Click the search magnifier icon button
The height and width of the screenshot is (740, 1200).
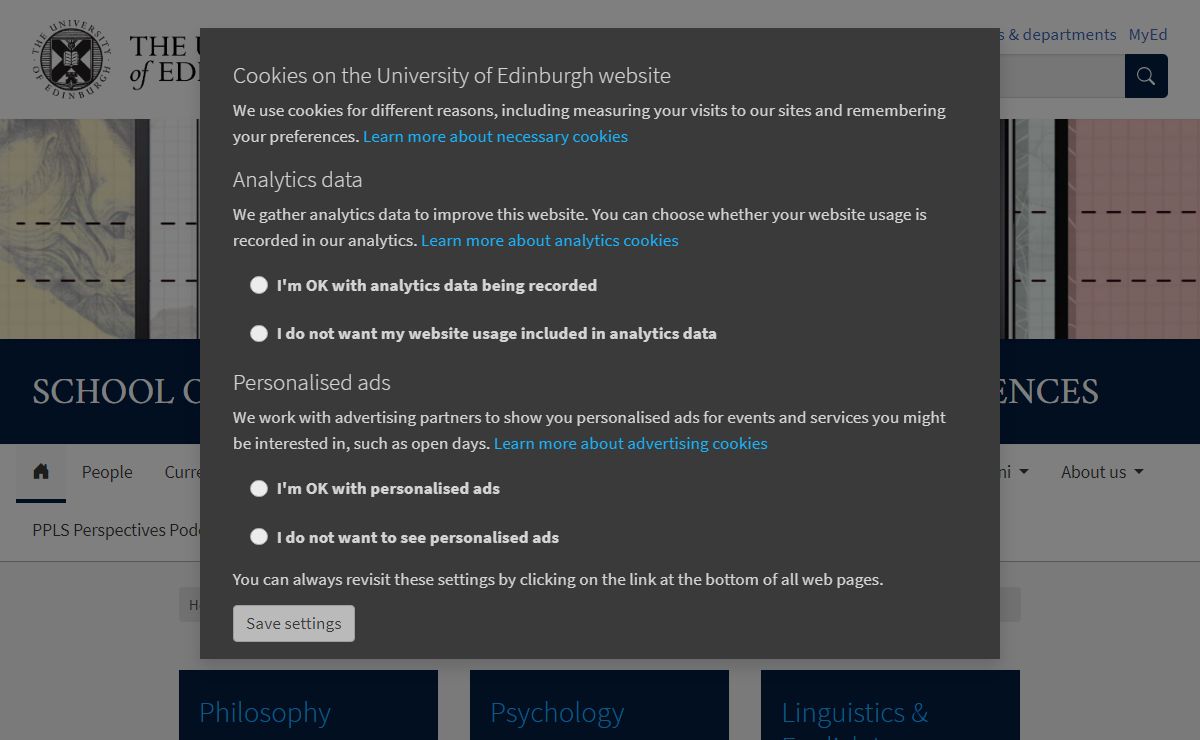(1146, 76)
